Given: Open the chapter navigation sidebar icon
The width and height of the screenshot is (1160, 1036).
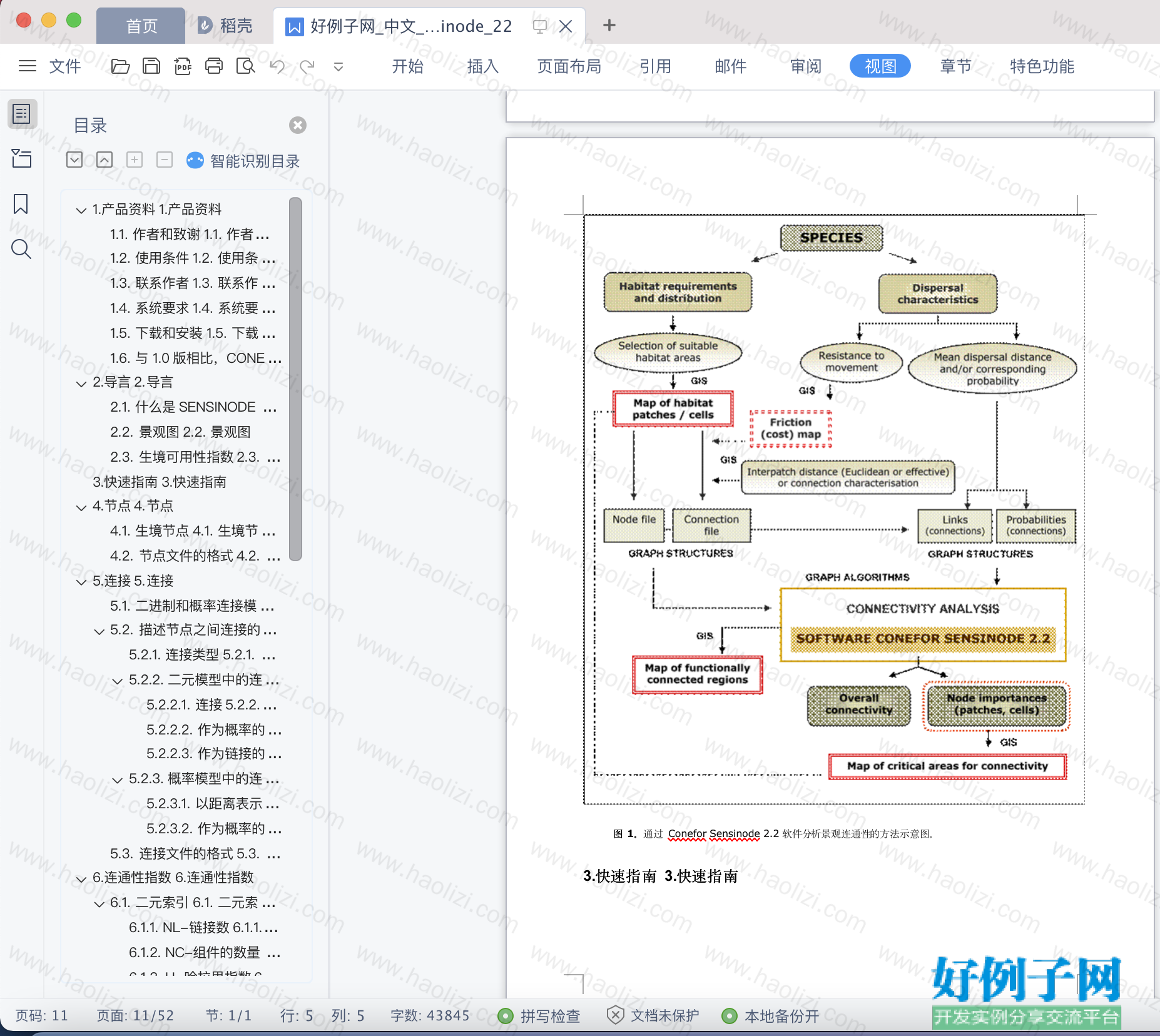Looking at the screenshot, I should pyautogui.click(x=21, y=158).
